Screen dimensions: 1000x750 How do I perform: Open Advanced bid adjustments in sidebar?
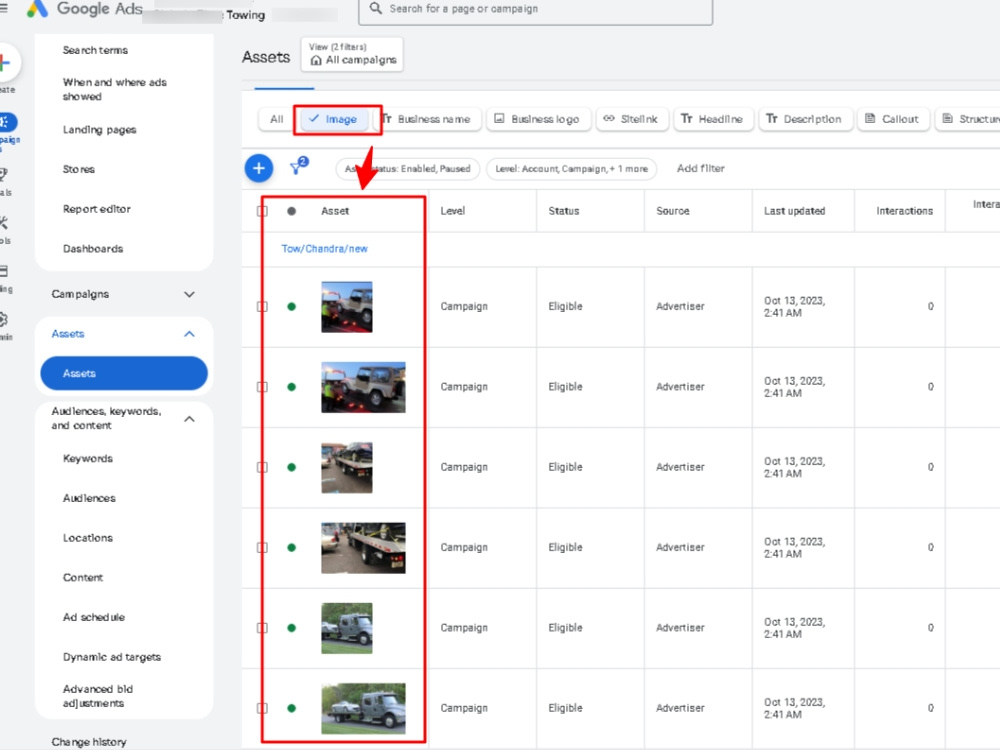coord(98,696)
